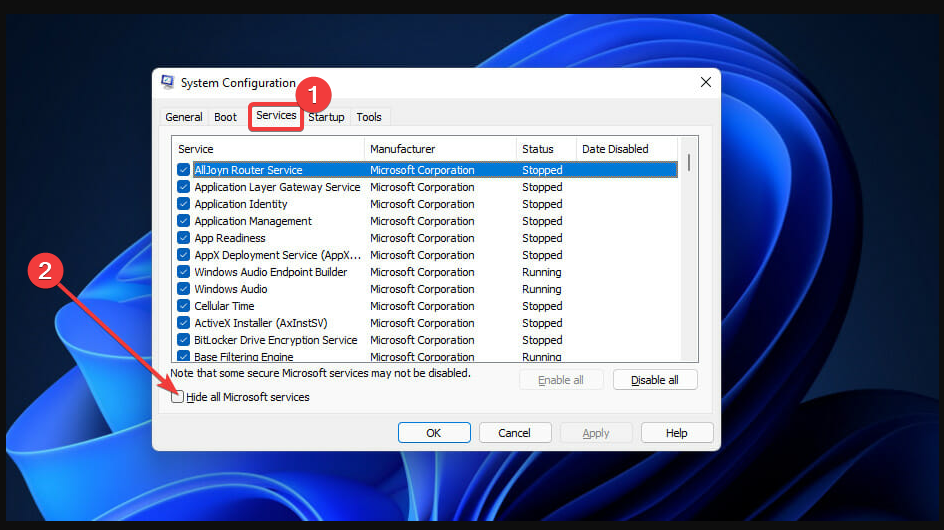Screen dimensions: 944x530
Task: Switch to the Tools tab
Action: (x=368, y=117)
